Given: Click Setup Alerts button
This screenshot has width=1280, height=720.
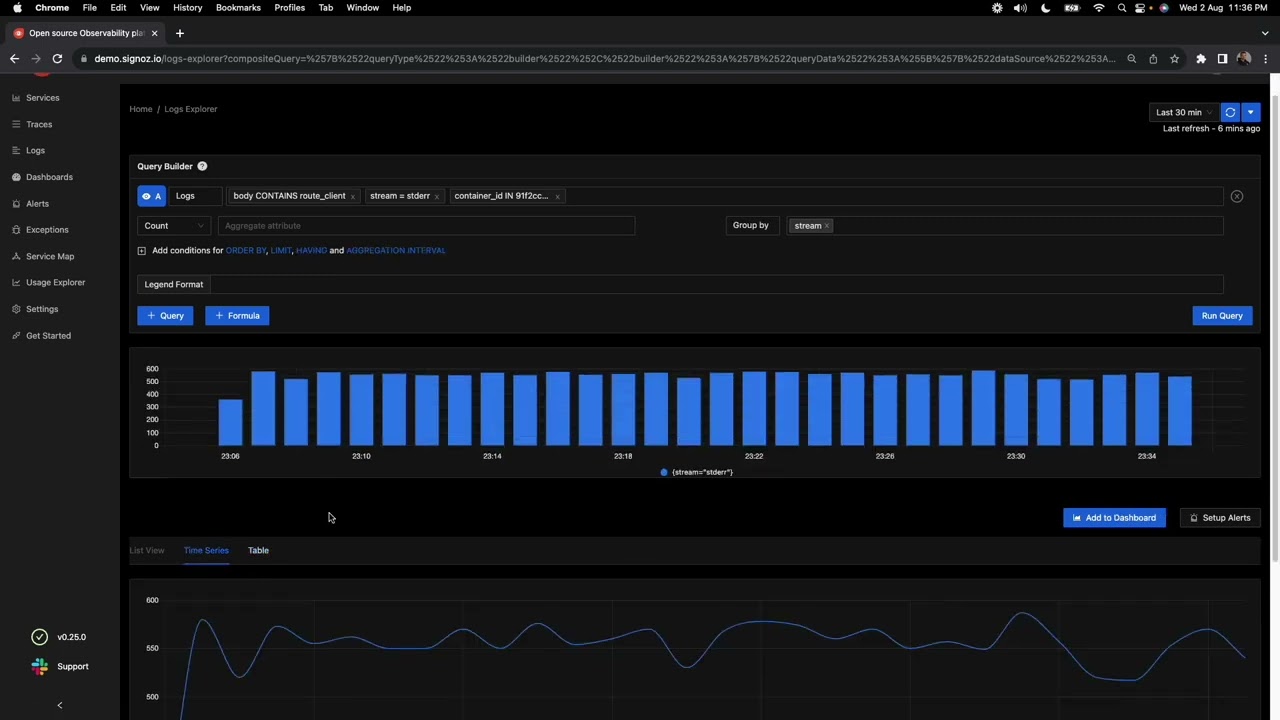Looking at the screenshot, I should tap(1220, 518).
